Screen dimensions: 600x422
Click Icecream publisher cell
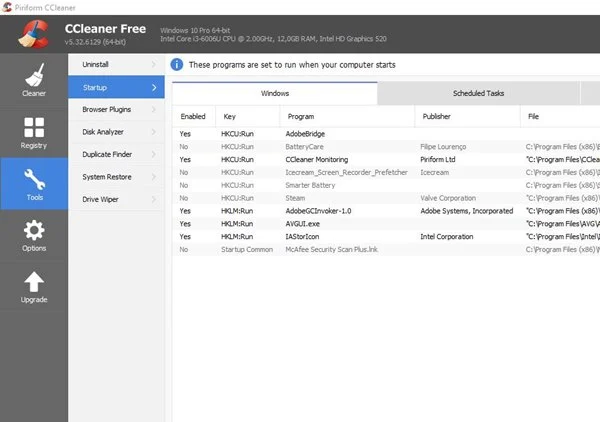click(x=435, y=173)
